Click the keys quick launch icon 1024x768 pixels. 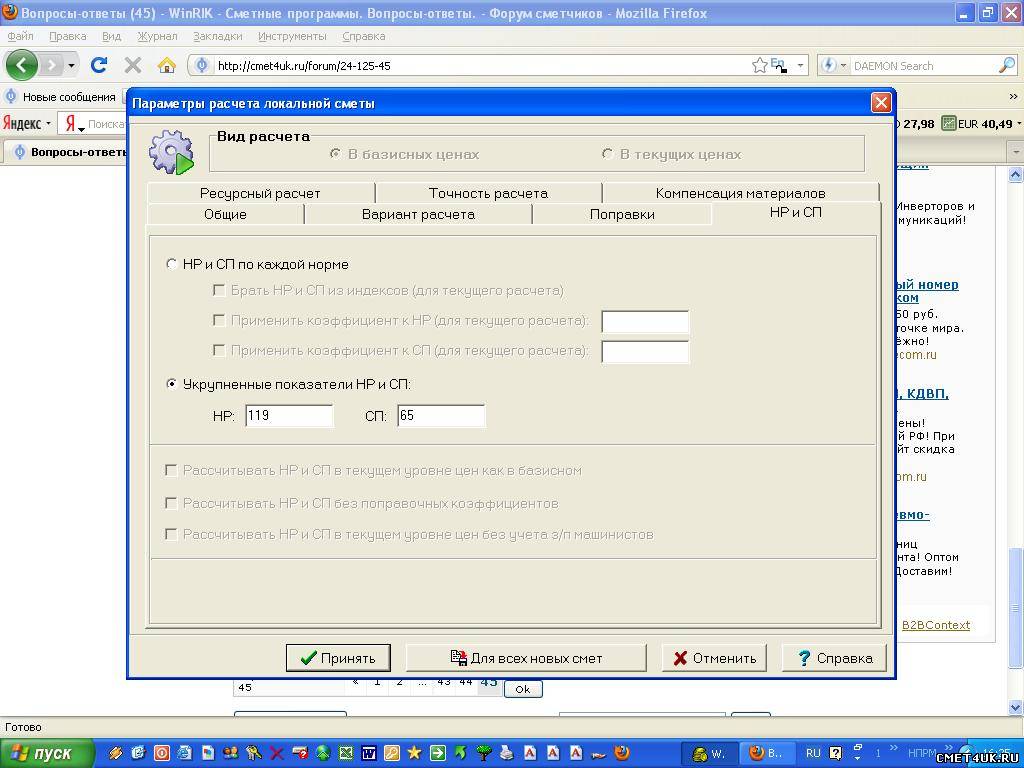(x=253, y=753)
